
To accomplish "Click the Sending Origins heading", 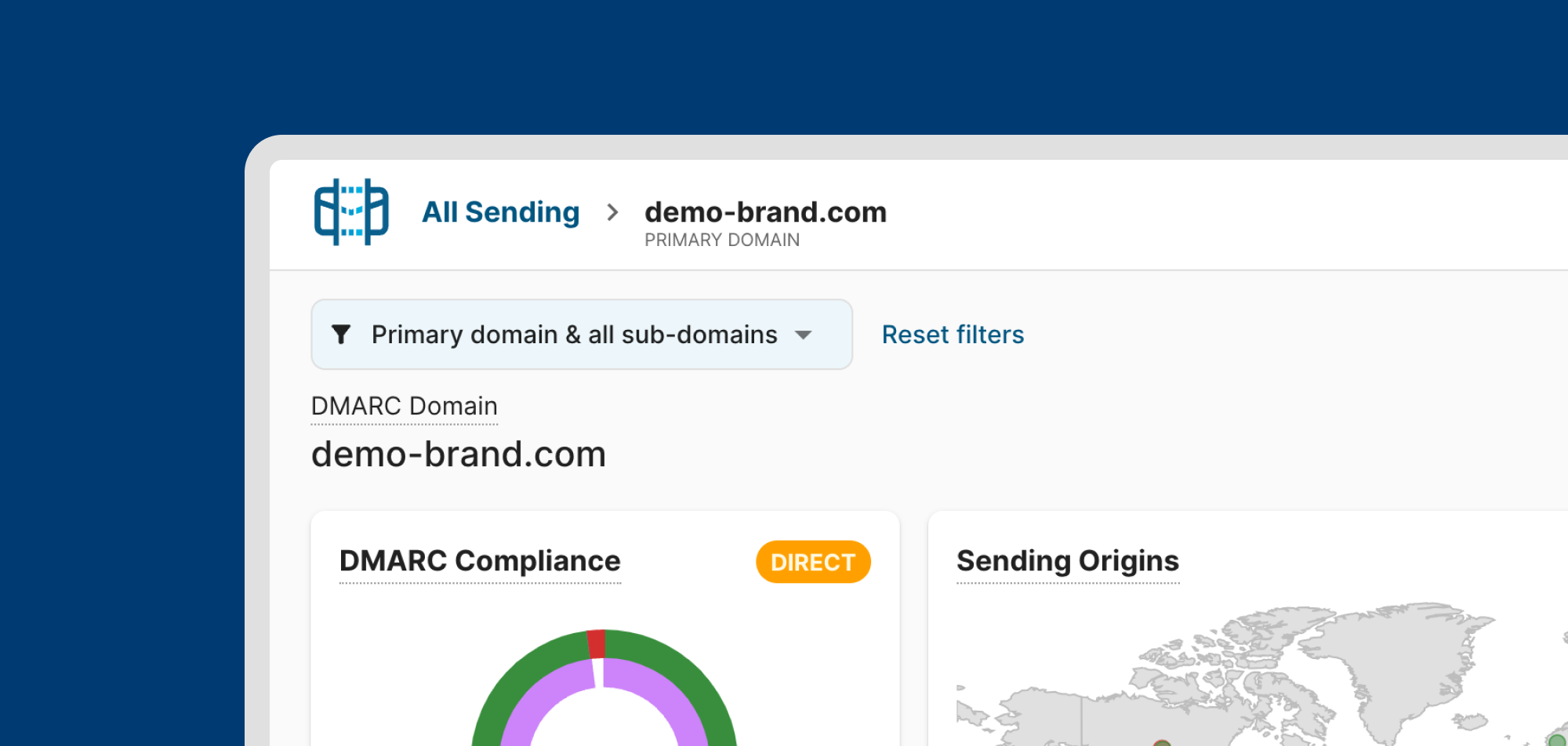I will [x=1067, y=561].
